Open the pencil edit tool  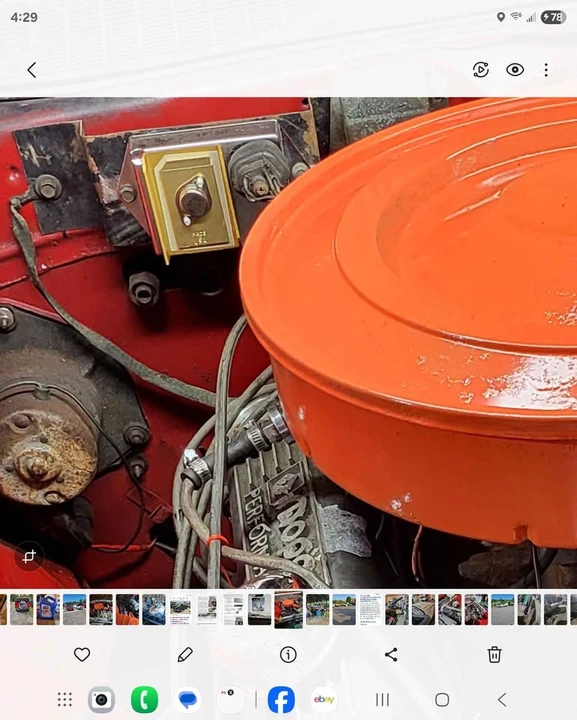click(185, 654)
